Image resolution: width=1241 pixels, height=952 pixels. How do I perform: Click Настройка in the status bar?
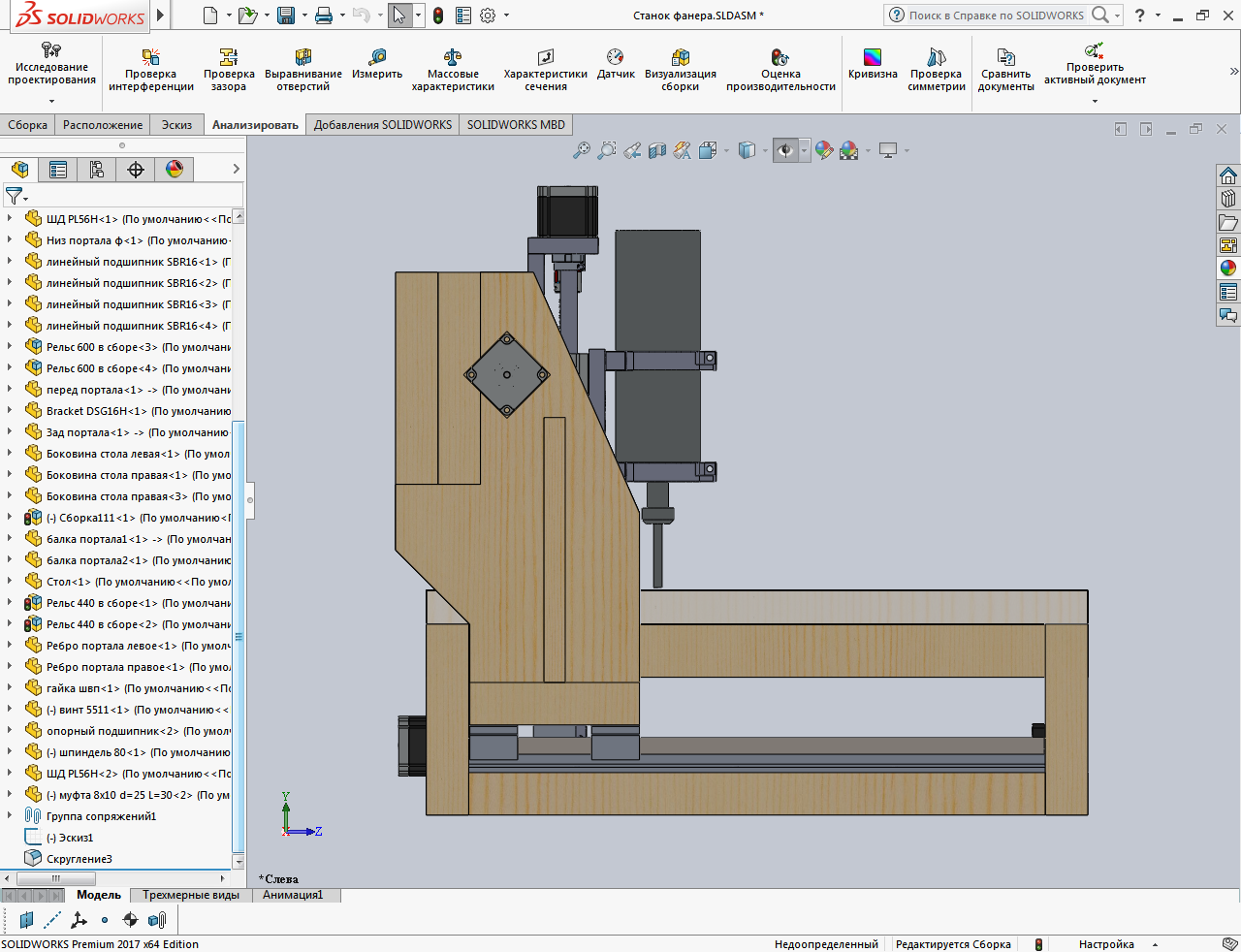[x=1106, y=944]
